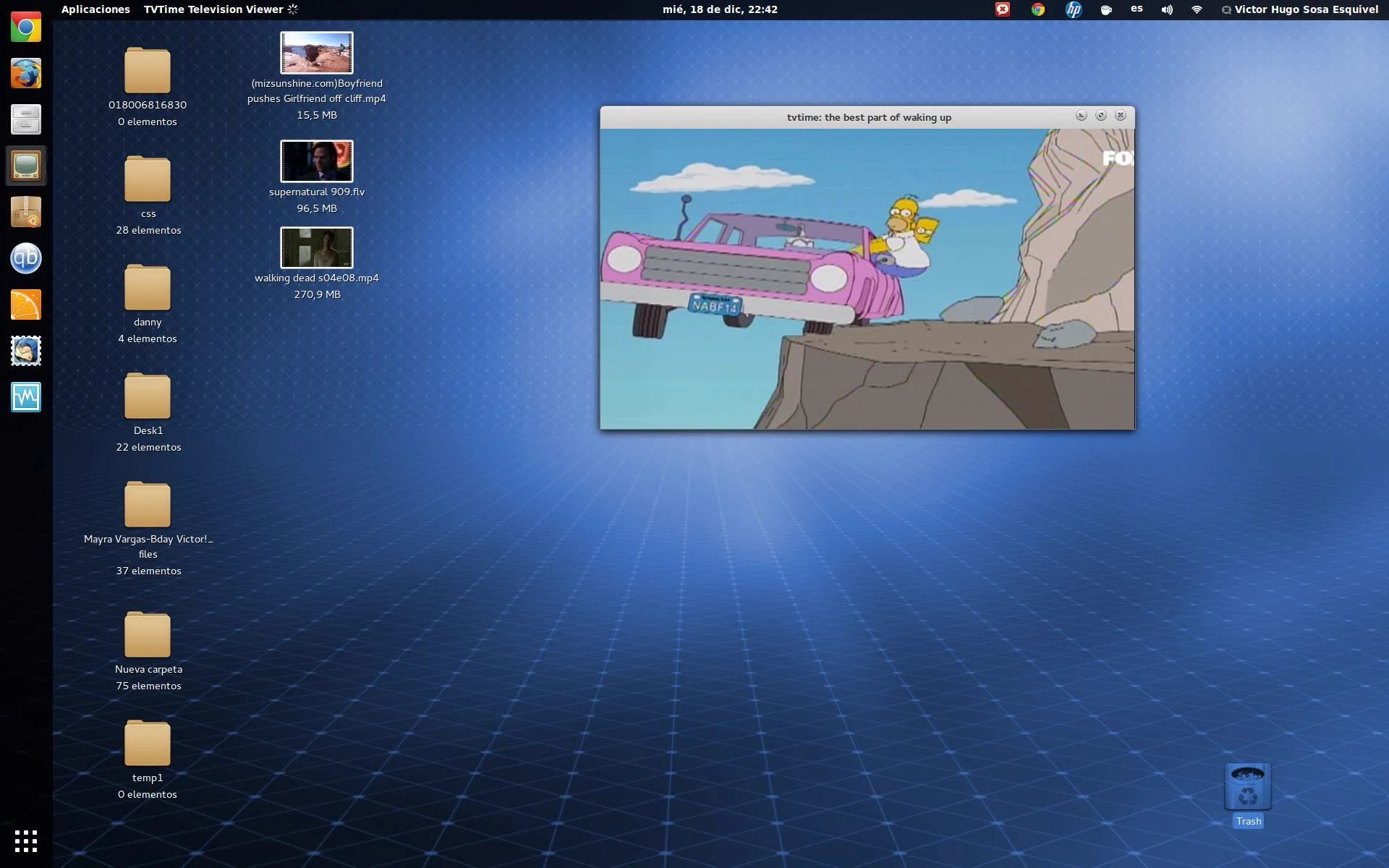The image size is (1389, 868).
Task: Click the '37 elementos' label
Action: (x=148, y=571)
